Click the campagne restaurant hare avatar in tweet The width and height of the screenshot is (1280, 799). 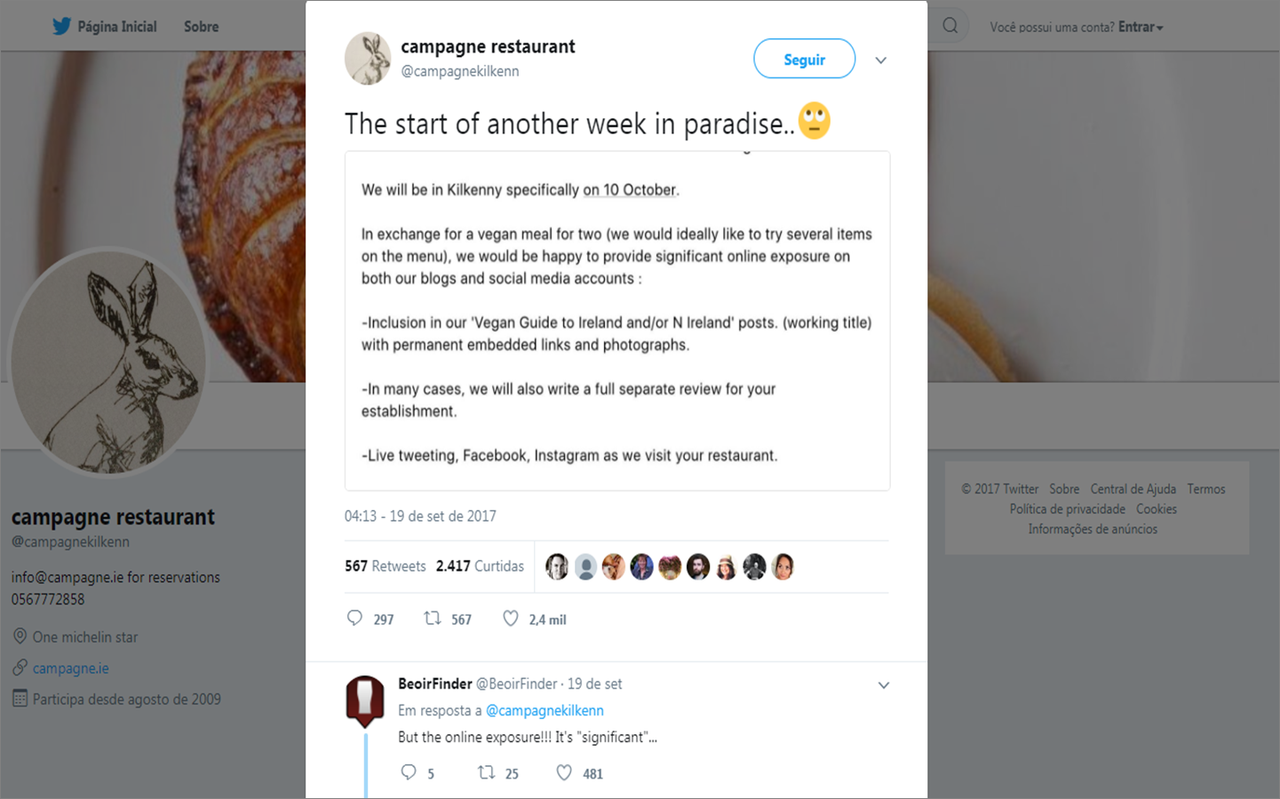368,58
